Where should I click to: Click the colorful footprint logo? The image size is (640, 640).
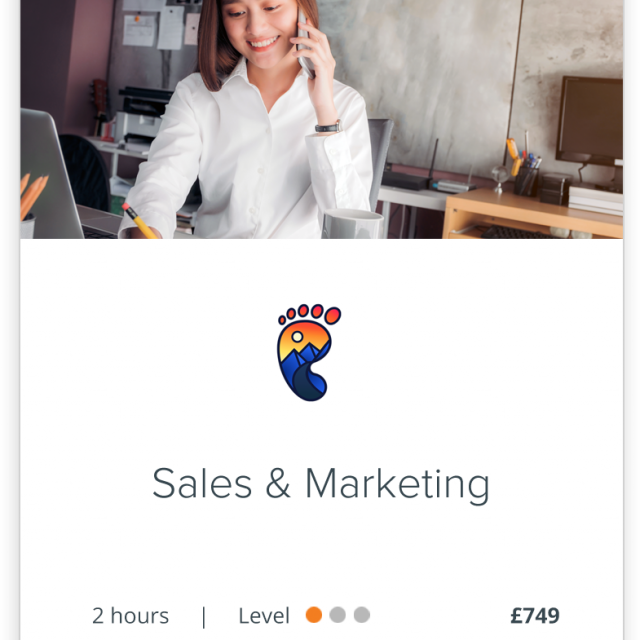[x=309, y=353]
